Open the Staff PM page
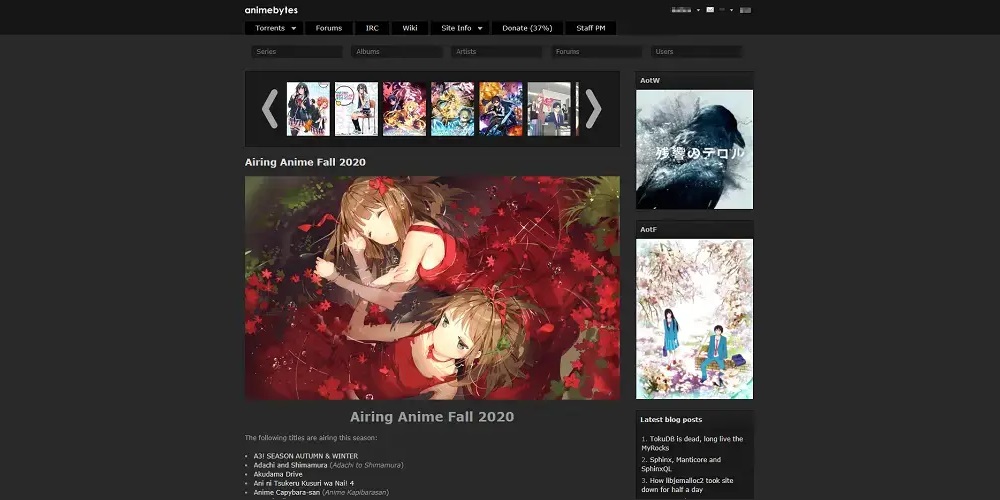Screen dimensions: 1000x500 pyautogui.click(x=591, y=28)
